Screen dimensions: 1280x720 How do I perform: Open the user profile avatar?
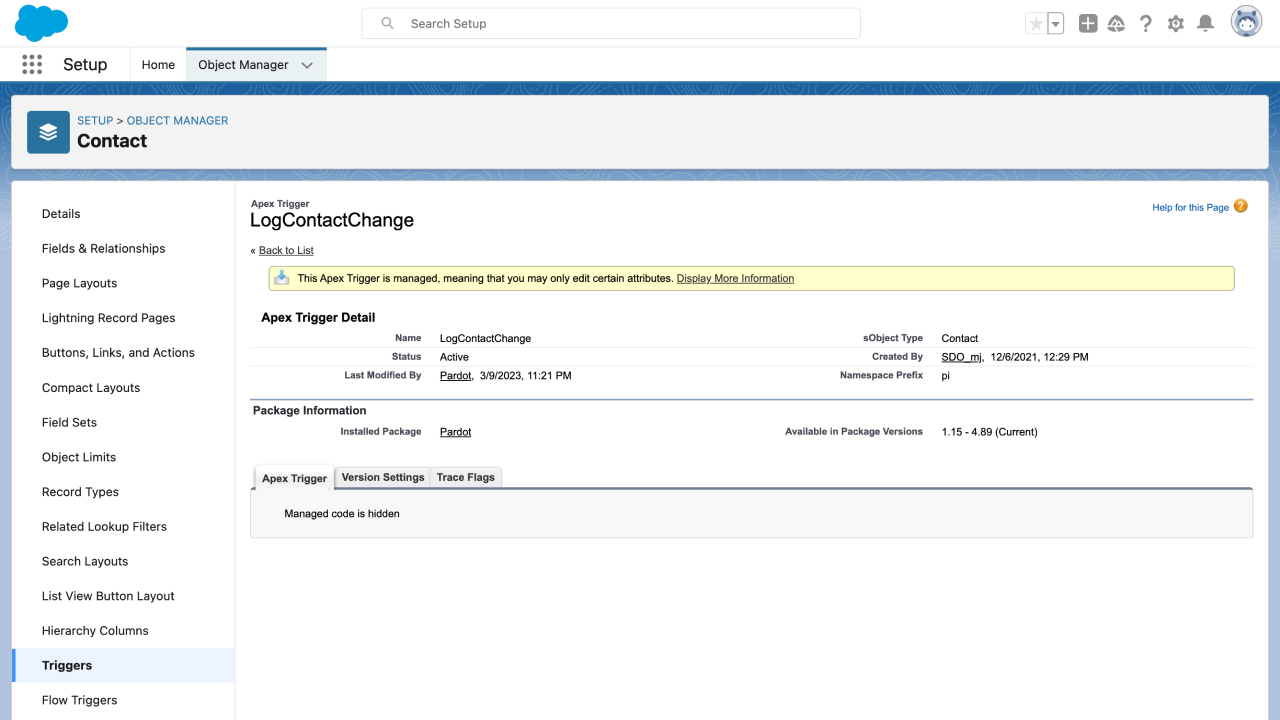[1246, 22]
